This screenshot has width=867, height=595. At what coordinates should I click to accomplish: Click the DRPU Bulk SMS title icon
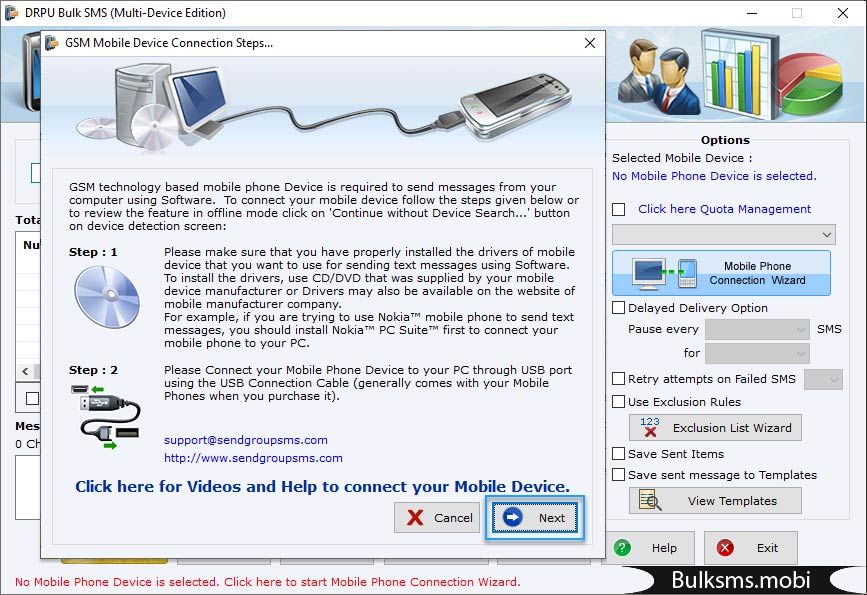pos(12,13)
